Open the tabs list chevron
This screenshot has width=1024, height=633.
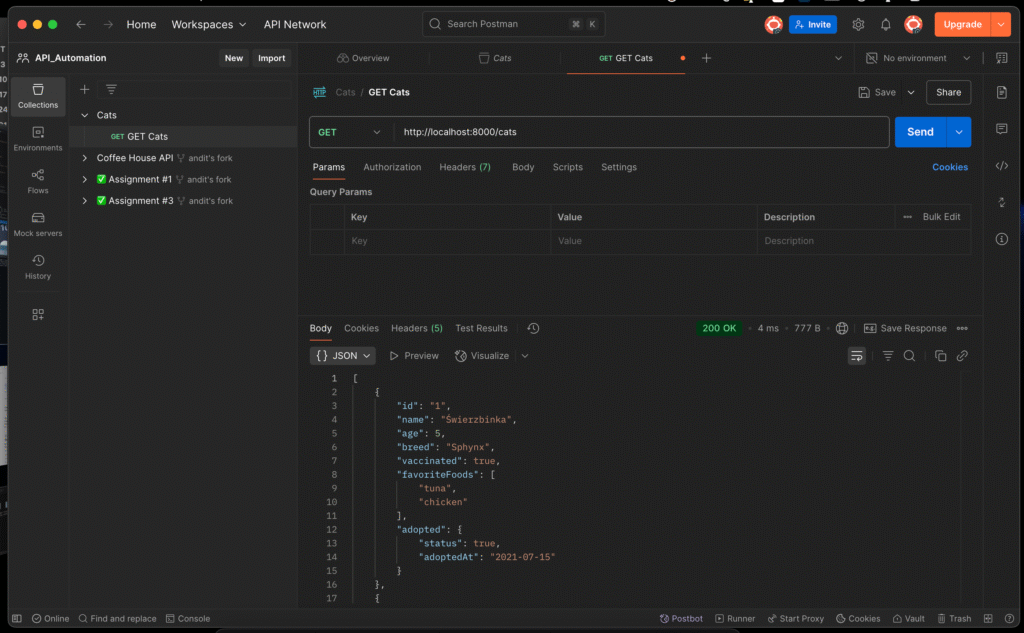tap(839, 58)
